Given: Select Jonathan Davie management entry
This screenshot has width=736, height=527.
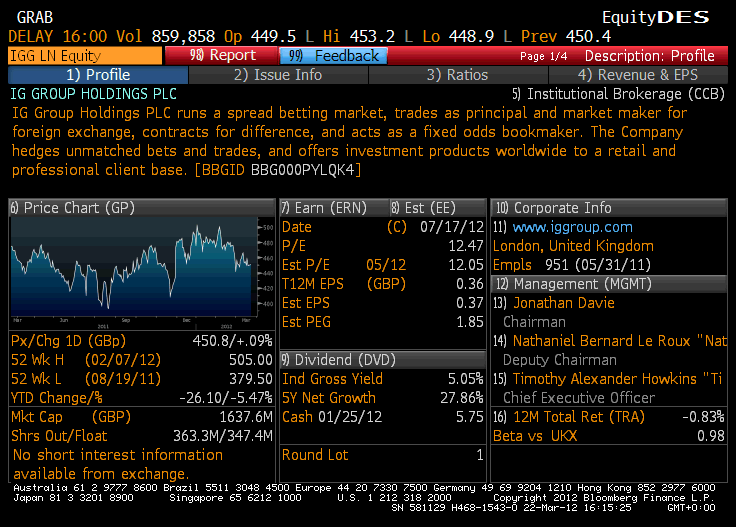Looking at the screenshot, I should coord(564,303).
